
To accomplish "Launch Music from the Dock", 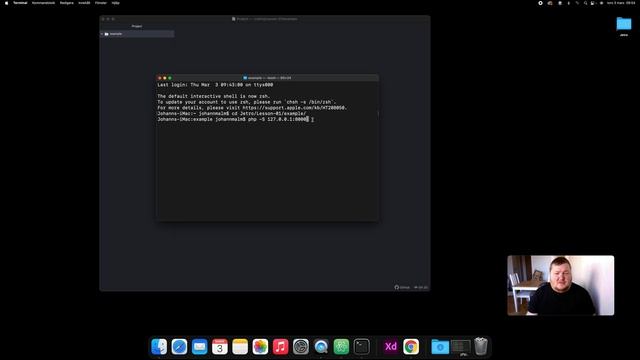I will click(280, 347).
